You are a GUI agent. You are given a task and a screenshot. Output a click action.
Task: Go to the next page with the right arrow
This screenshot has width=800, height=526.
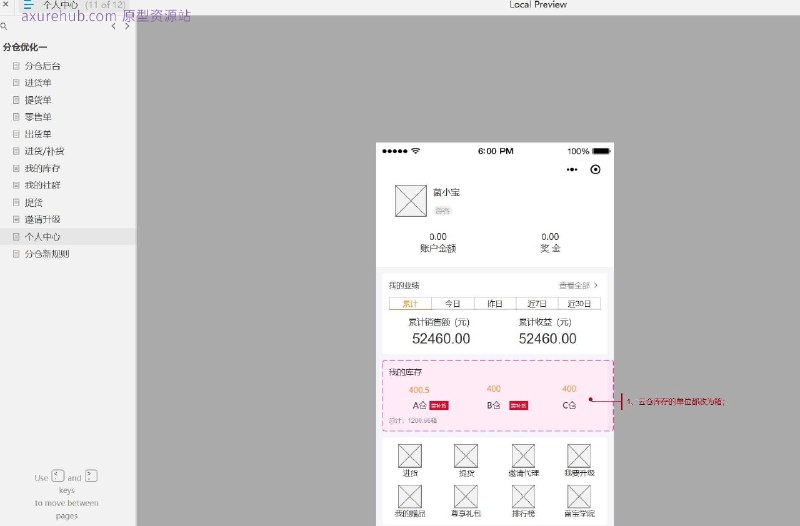click(x=127, y=26)
